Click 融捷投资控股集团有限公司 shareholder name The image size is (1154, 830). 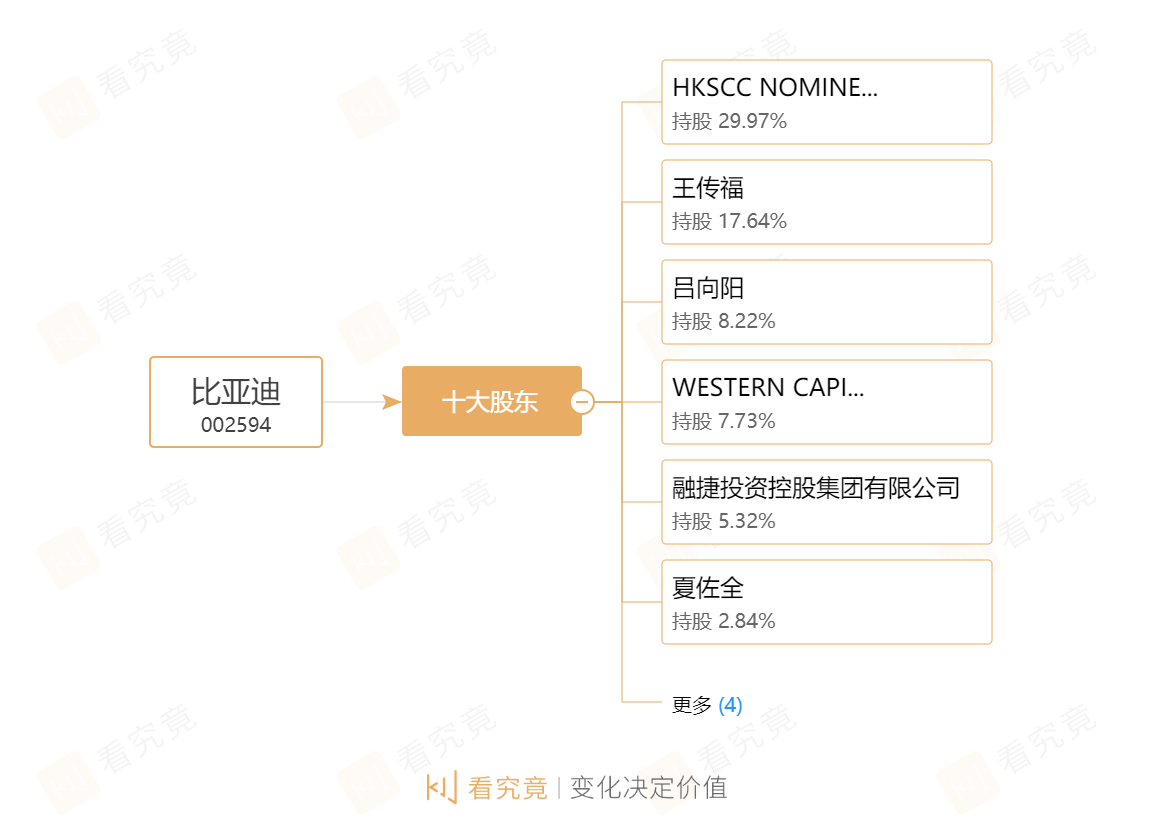click(816, 488)
